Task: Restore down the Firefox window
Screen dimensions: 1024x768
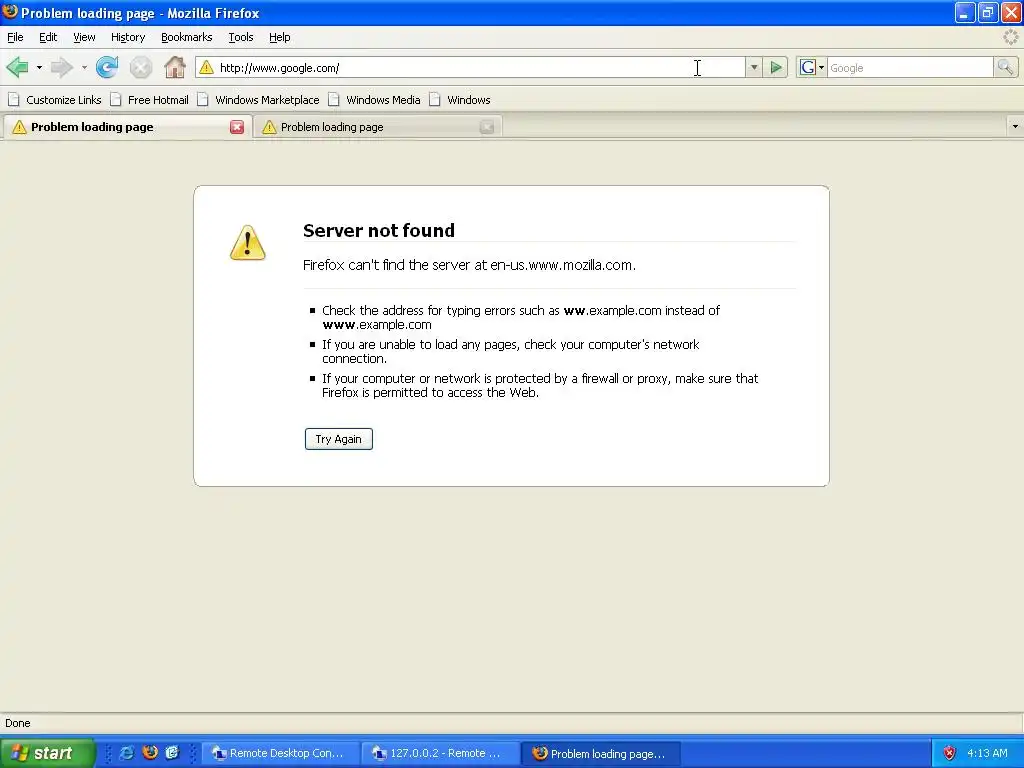Action: pos(988,12)
